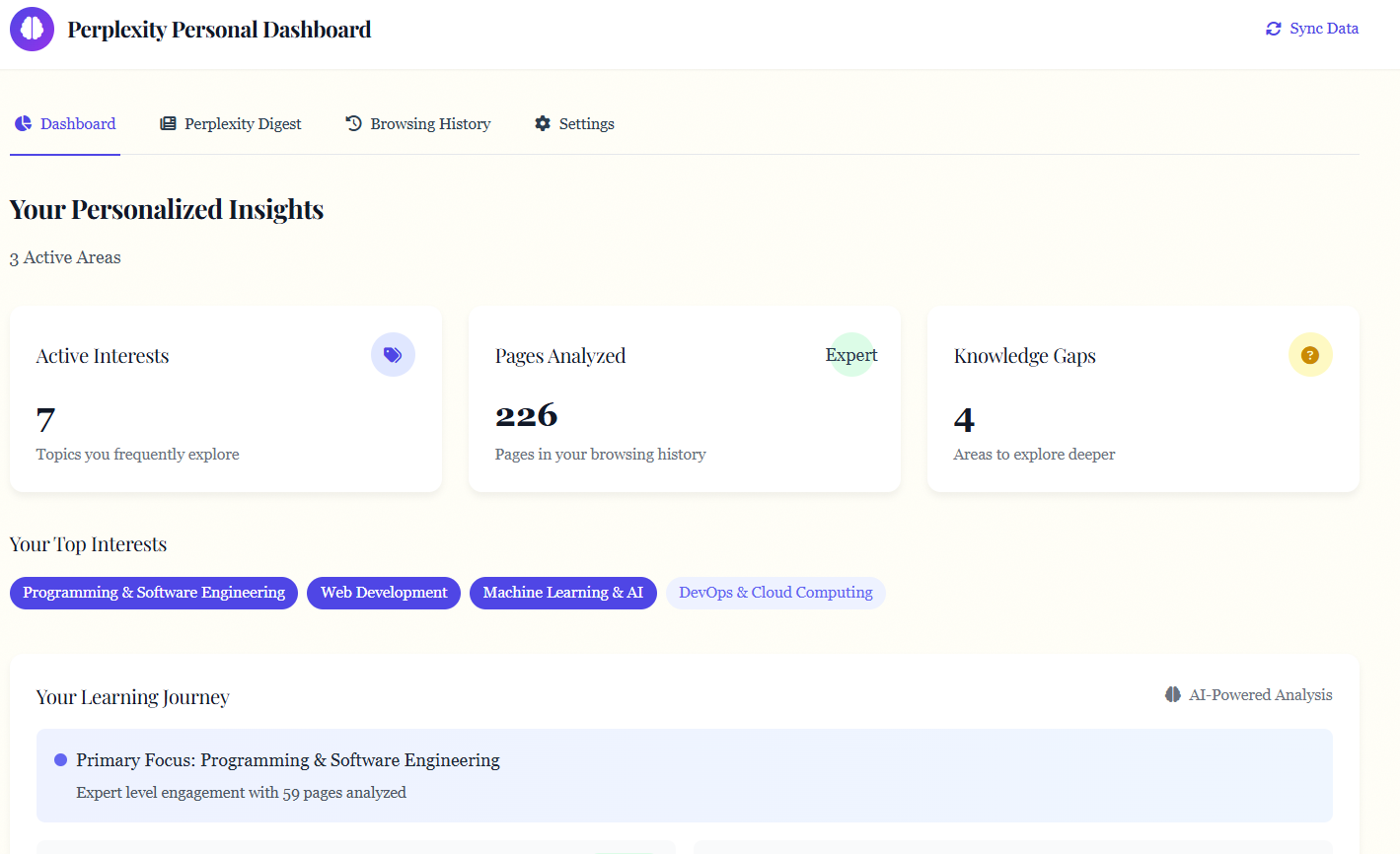Viewport: 1400px width, 854px height.
Task: Click the Perplexity Digest newspaper icon
Action: pyautogui.click(x=168, y=123)
